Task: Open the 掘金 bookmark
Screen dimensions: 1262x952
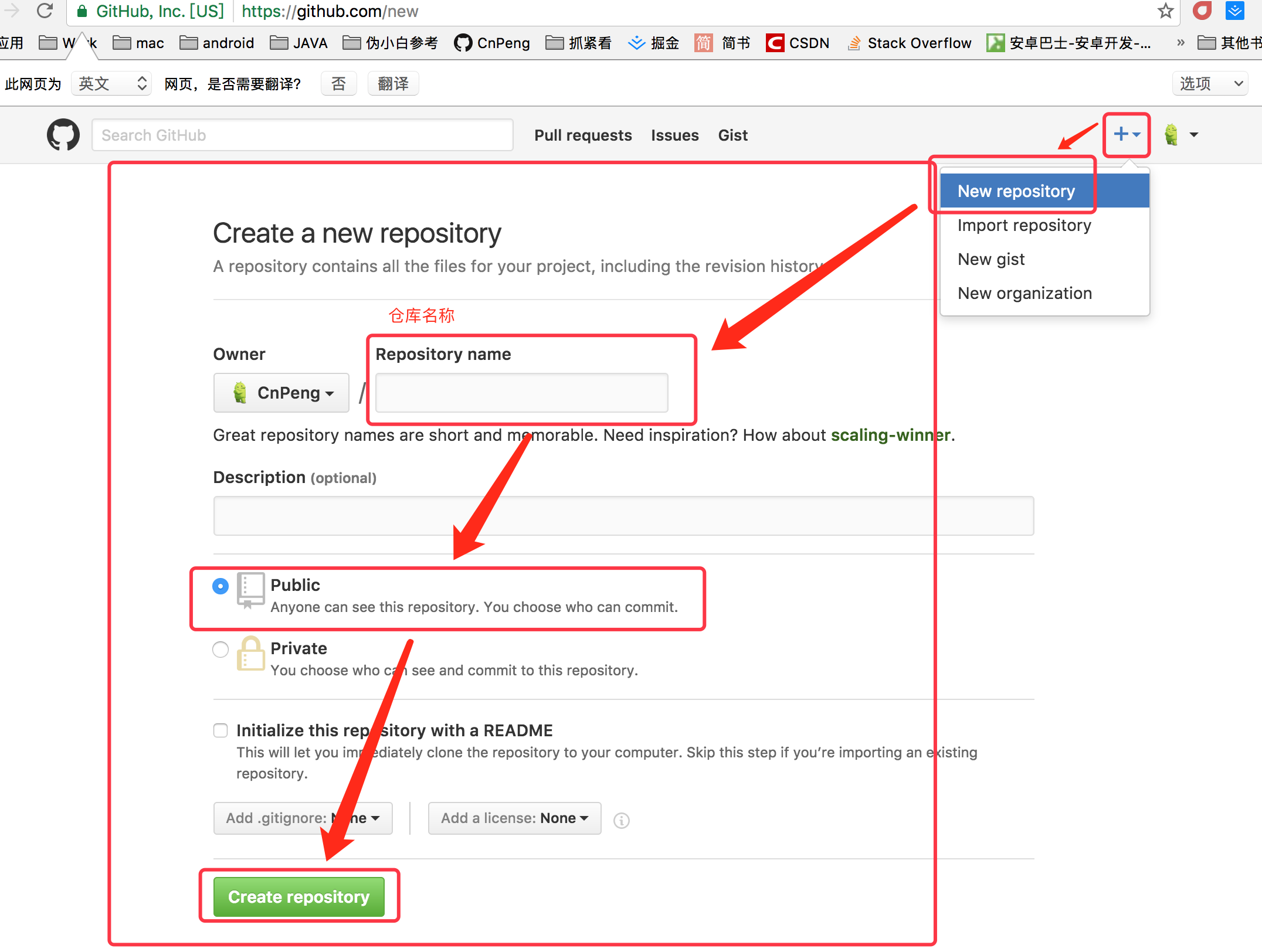Action: pyautogui.click(x=653, y=43)
